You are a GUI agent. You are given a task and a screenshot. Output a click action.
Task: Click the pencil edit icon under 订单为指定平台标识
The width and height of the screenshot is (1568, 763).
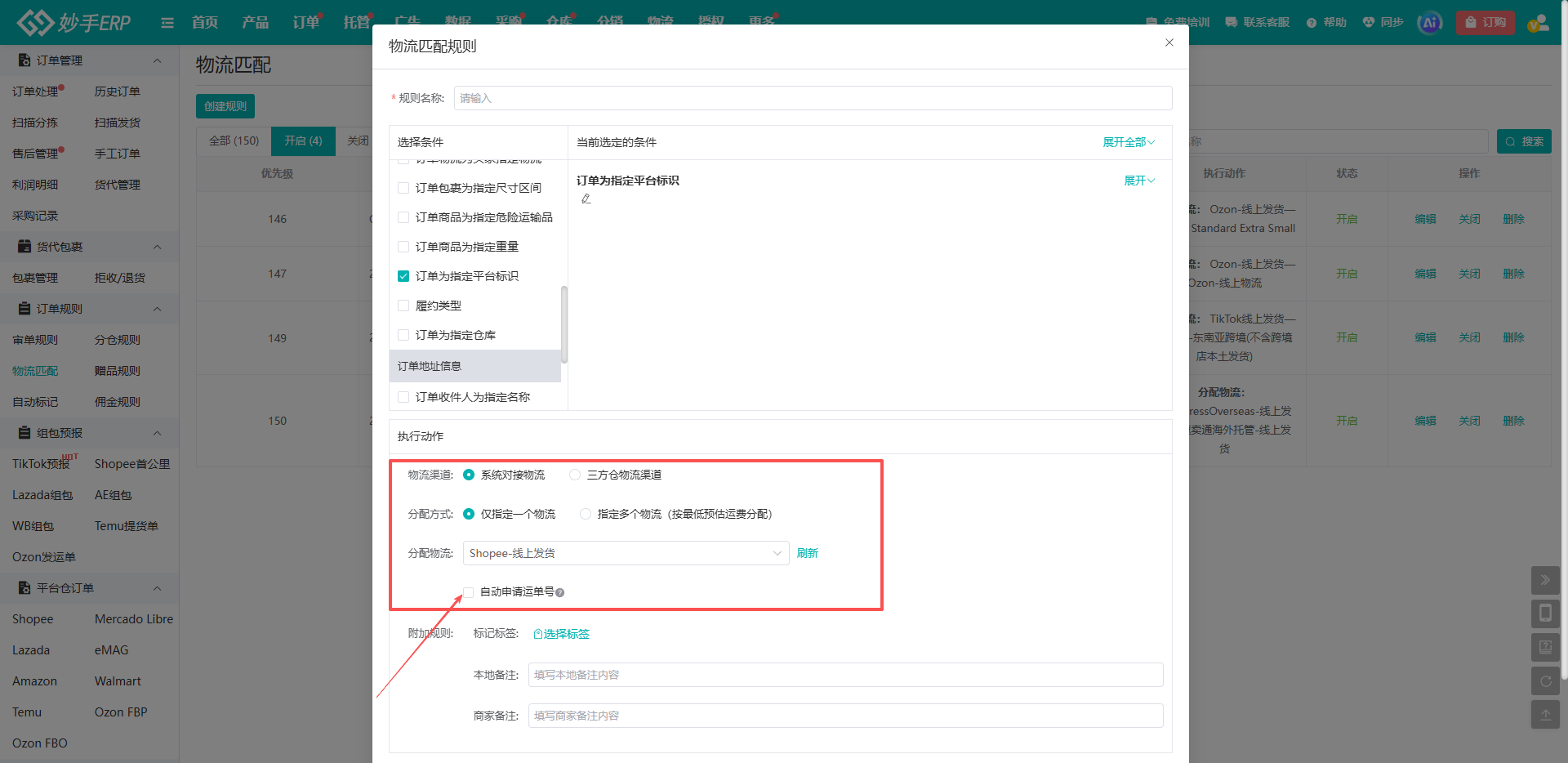(586, 199)
